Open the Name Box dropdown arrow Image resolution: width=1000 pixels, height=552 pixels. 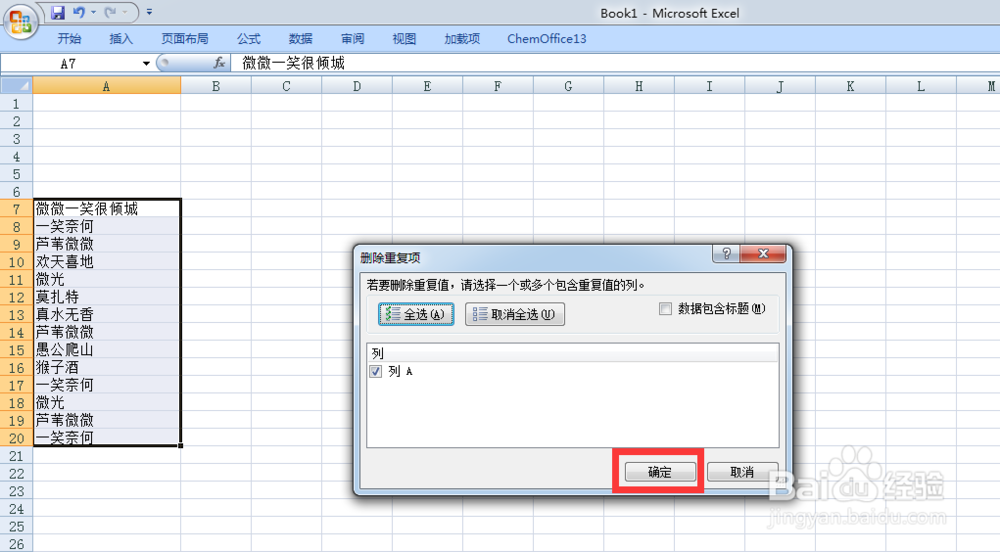pyautogui.click(x=146, y=63)
